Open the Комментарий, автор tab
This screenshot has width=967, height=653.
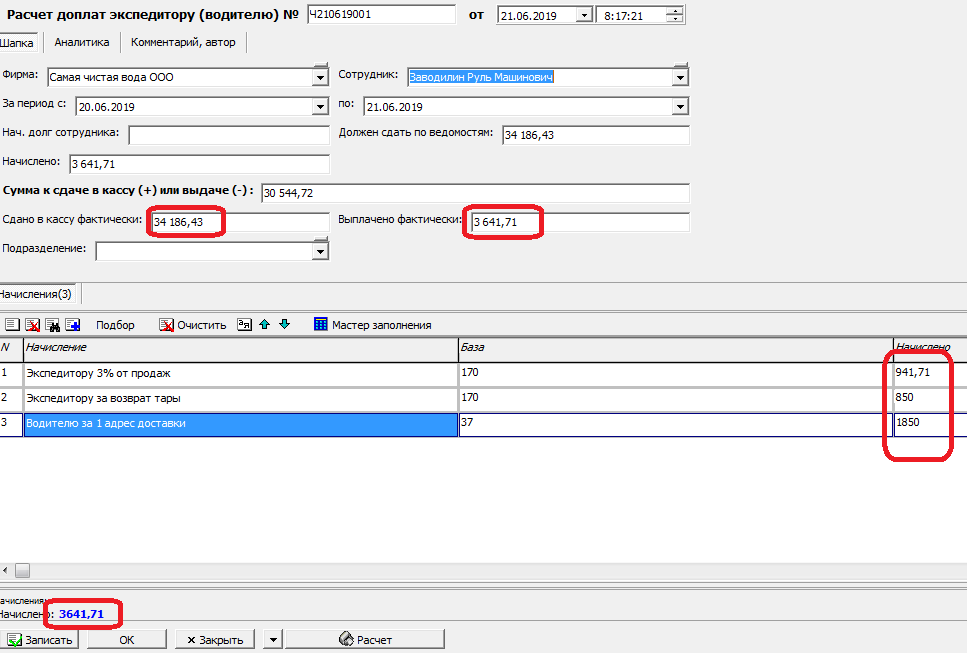(182, 42)
